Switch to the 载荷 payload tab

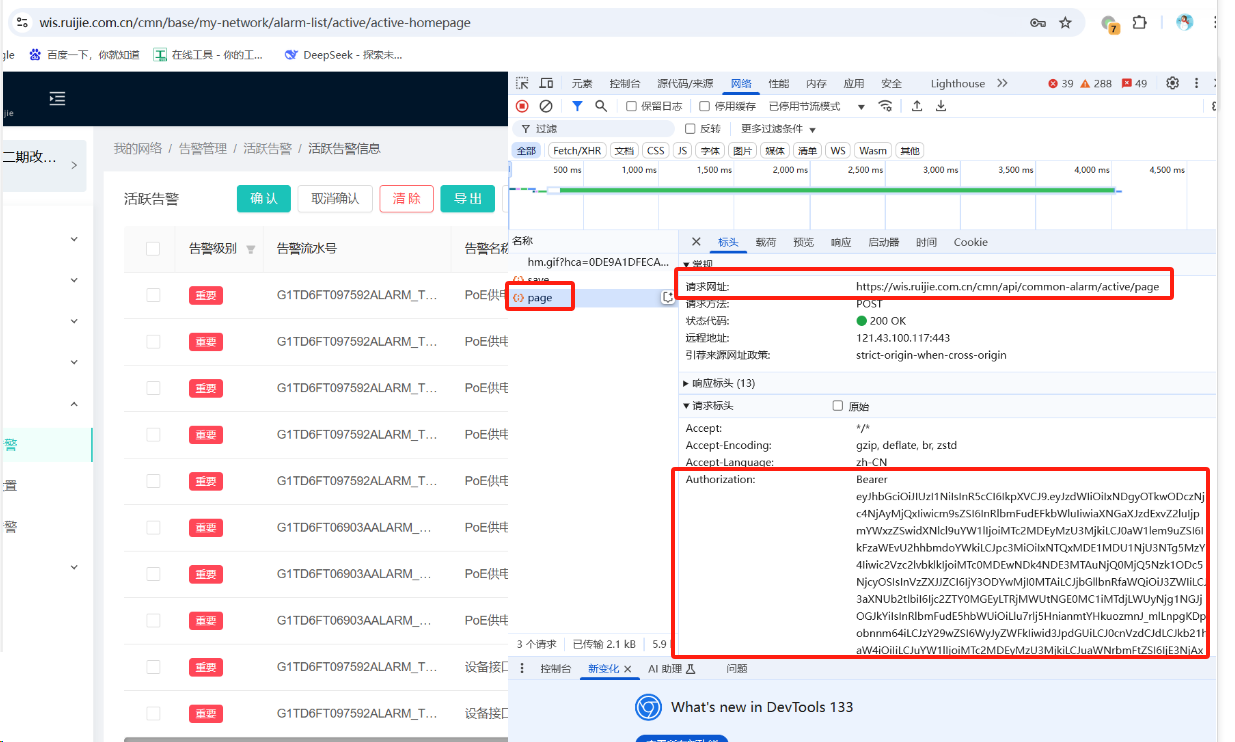point(766,242)
